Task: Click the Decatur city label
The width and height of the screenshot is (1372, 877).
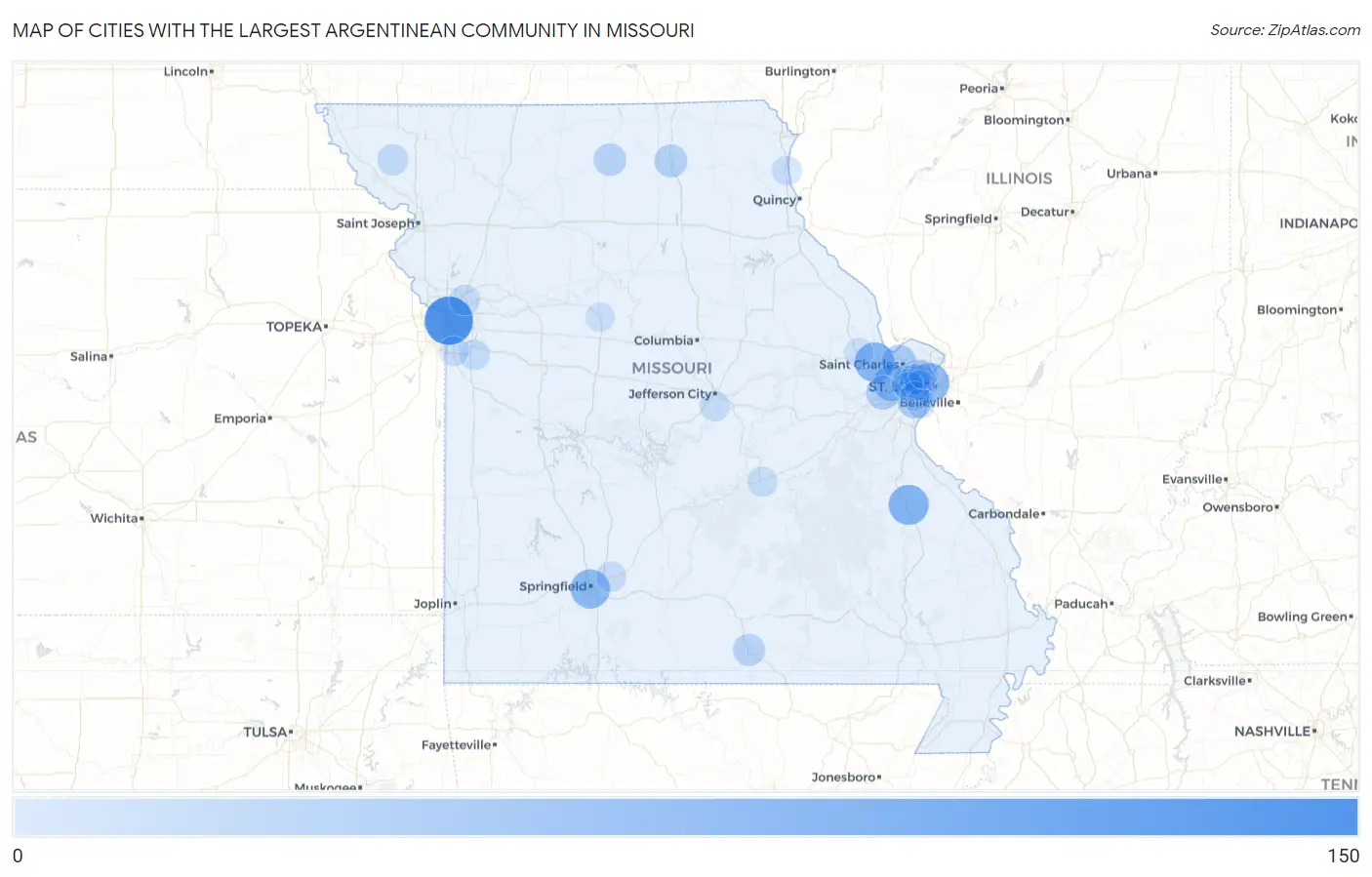Action: tap(1045, 212)
